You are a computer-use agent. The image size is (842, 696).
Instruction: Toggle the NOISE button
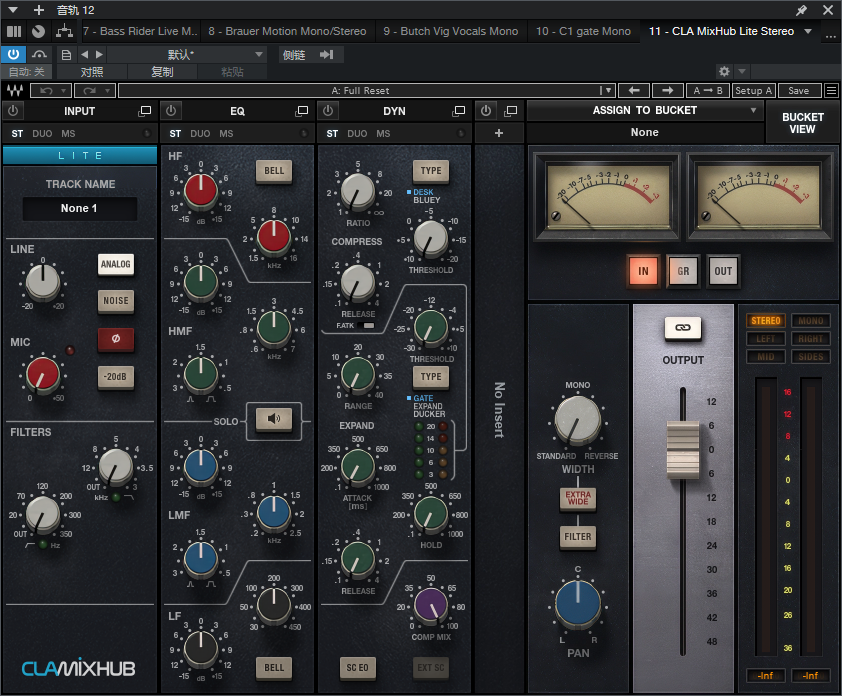[115, 301]
